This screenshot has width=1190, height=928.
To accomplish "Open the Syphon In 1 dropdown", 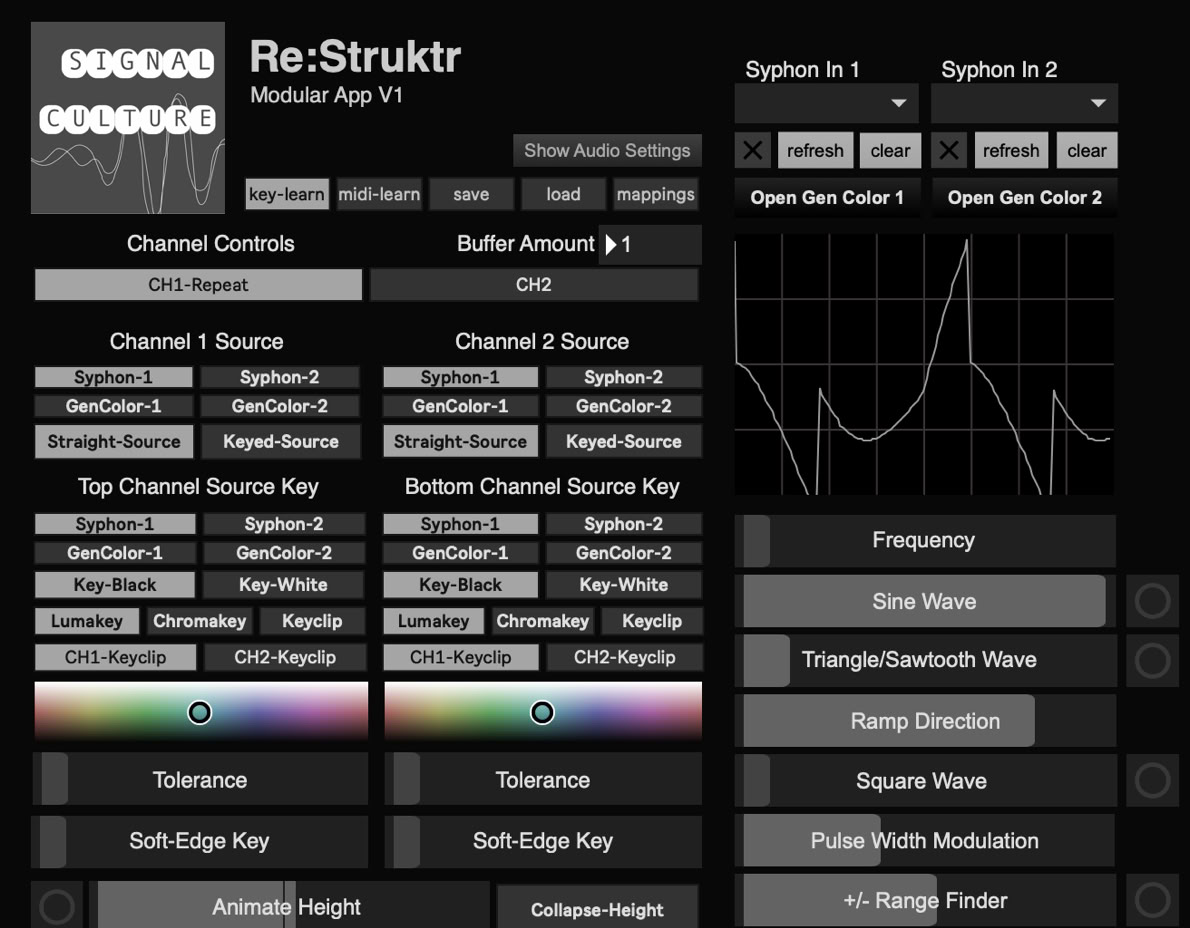I will click(826, 103).
